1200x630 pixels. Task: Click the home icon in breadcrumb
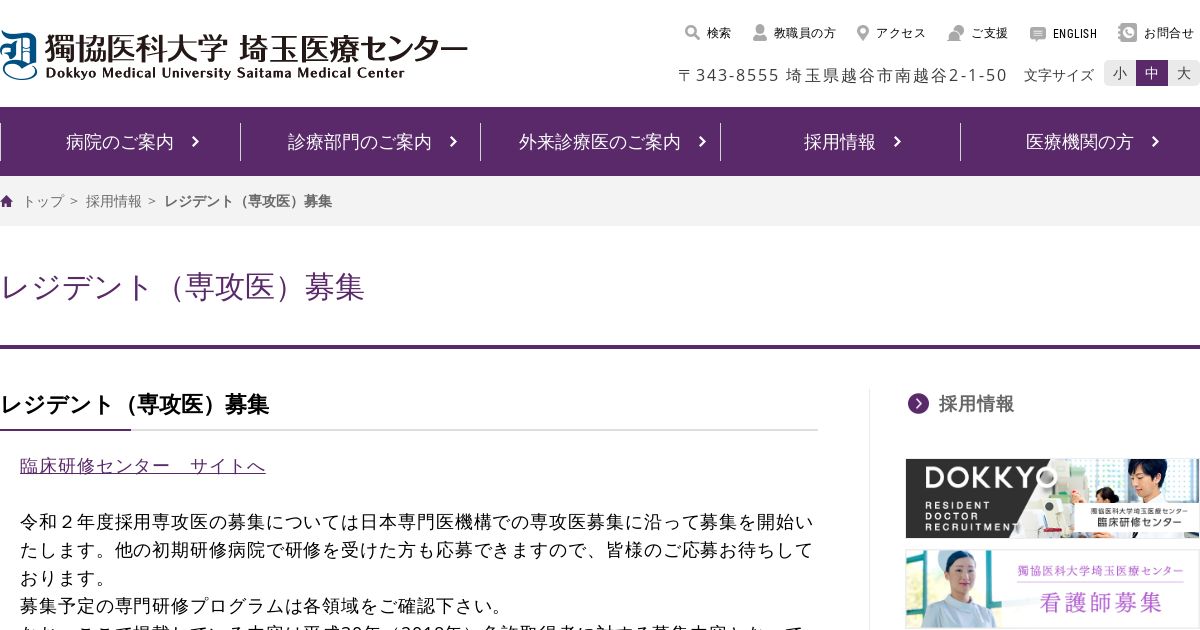7,201
